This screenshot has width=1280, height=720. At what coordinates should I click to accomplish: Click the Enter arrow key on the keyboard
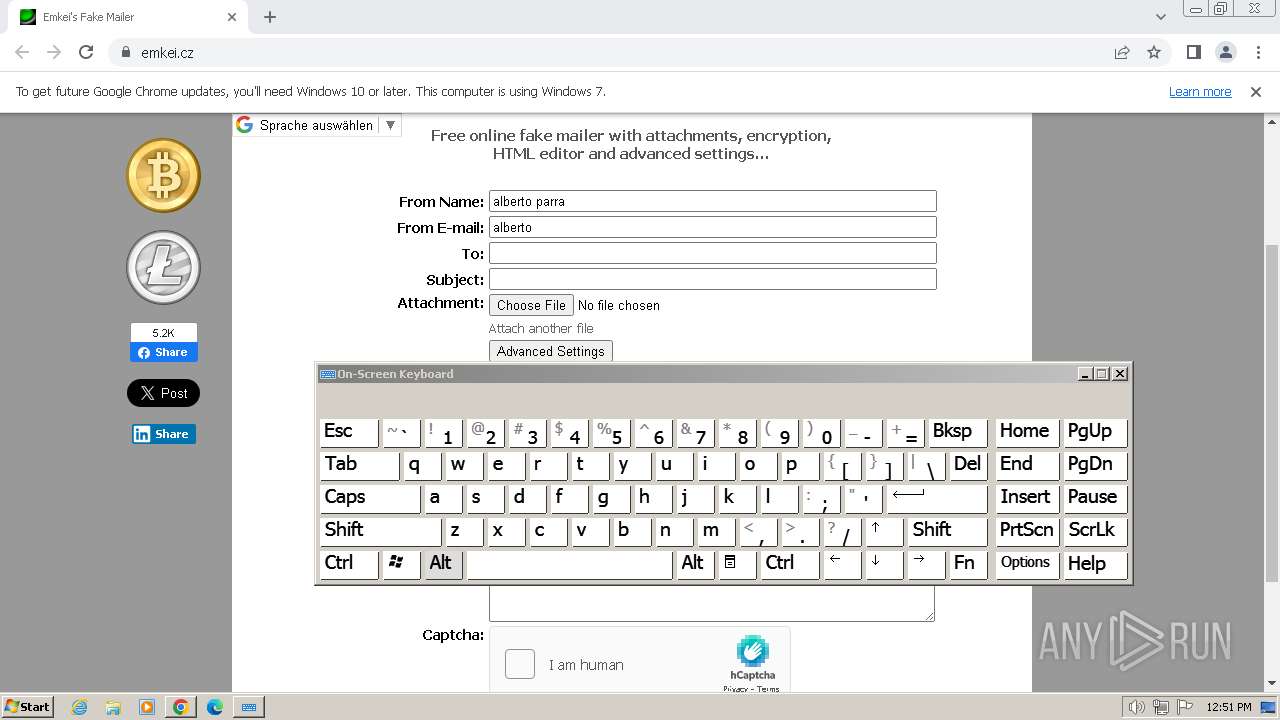[937, 497]
